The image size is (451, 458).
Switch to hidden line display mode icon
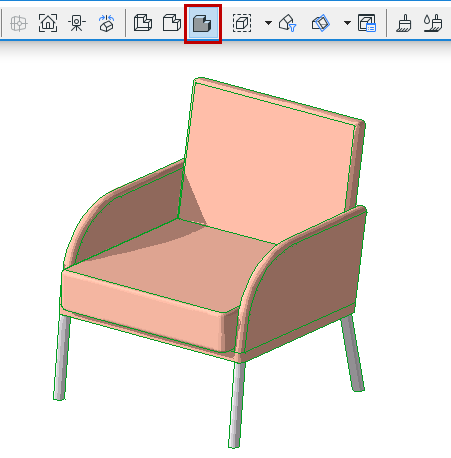172,23
